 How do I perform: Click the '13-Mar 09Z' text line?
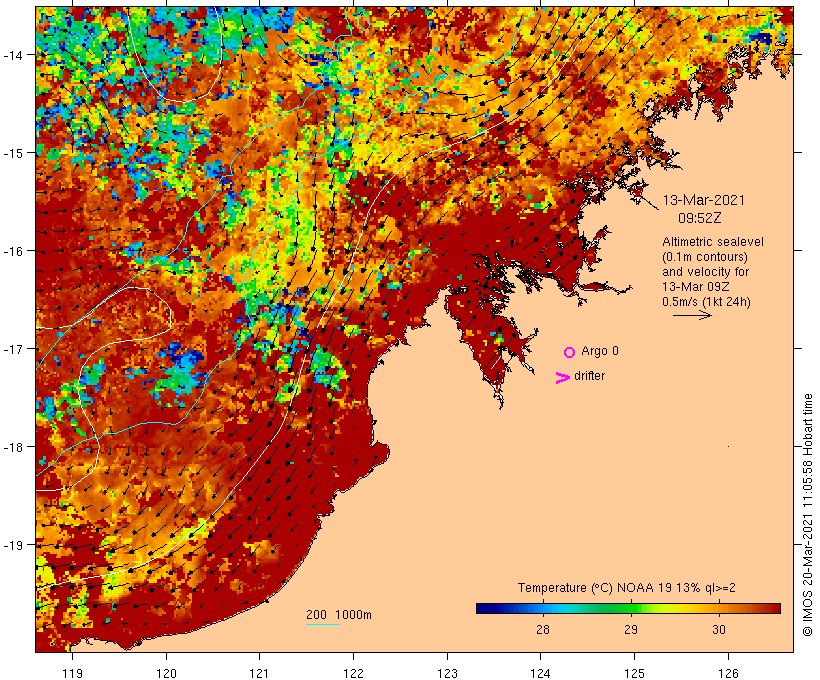pyautogui.click(x=696, y=287)
